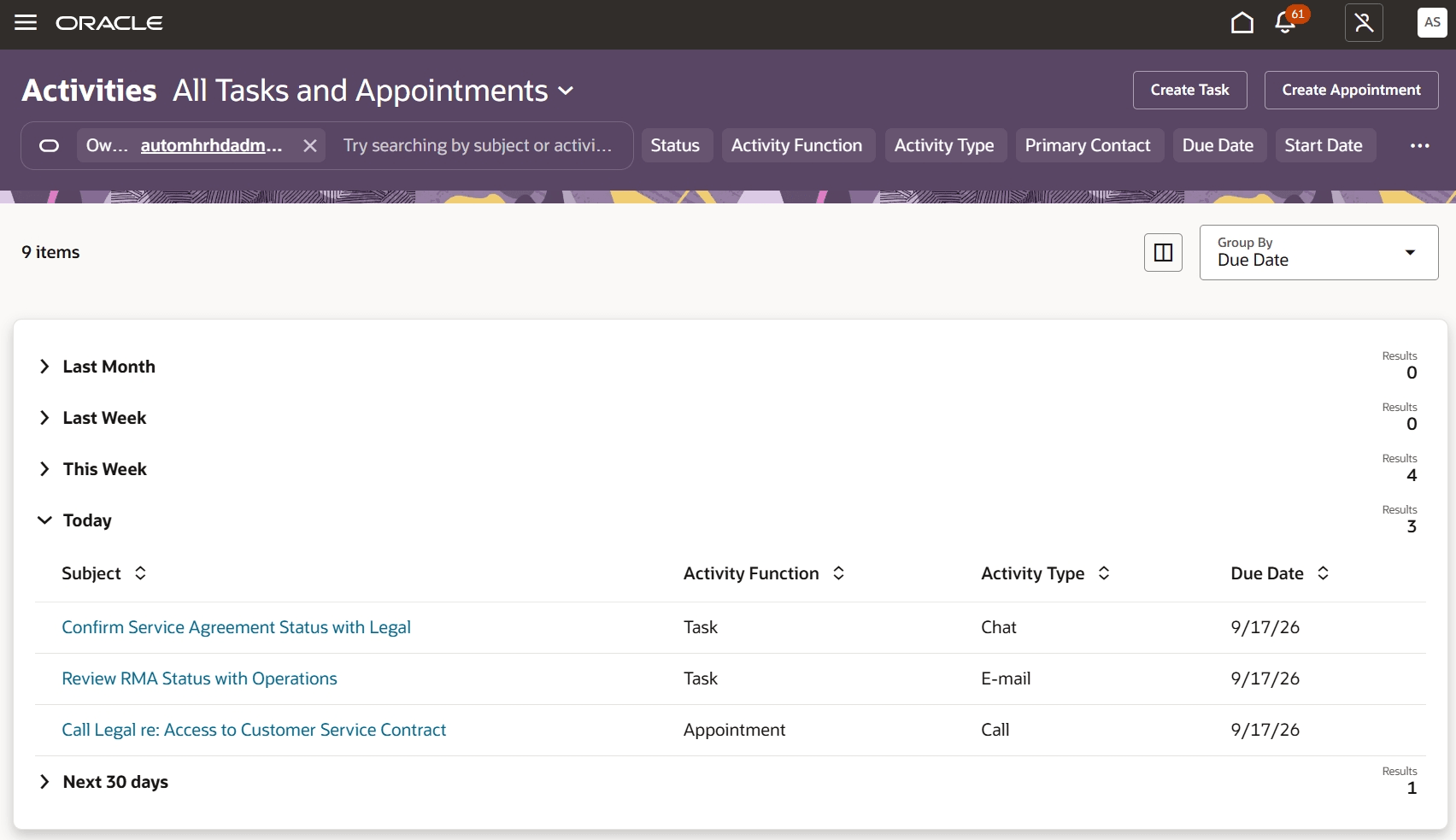Expand the Next 30 days group
The image size is (1456, 840).
click(44, 782)
